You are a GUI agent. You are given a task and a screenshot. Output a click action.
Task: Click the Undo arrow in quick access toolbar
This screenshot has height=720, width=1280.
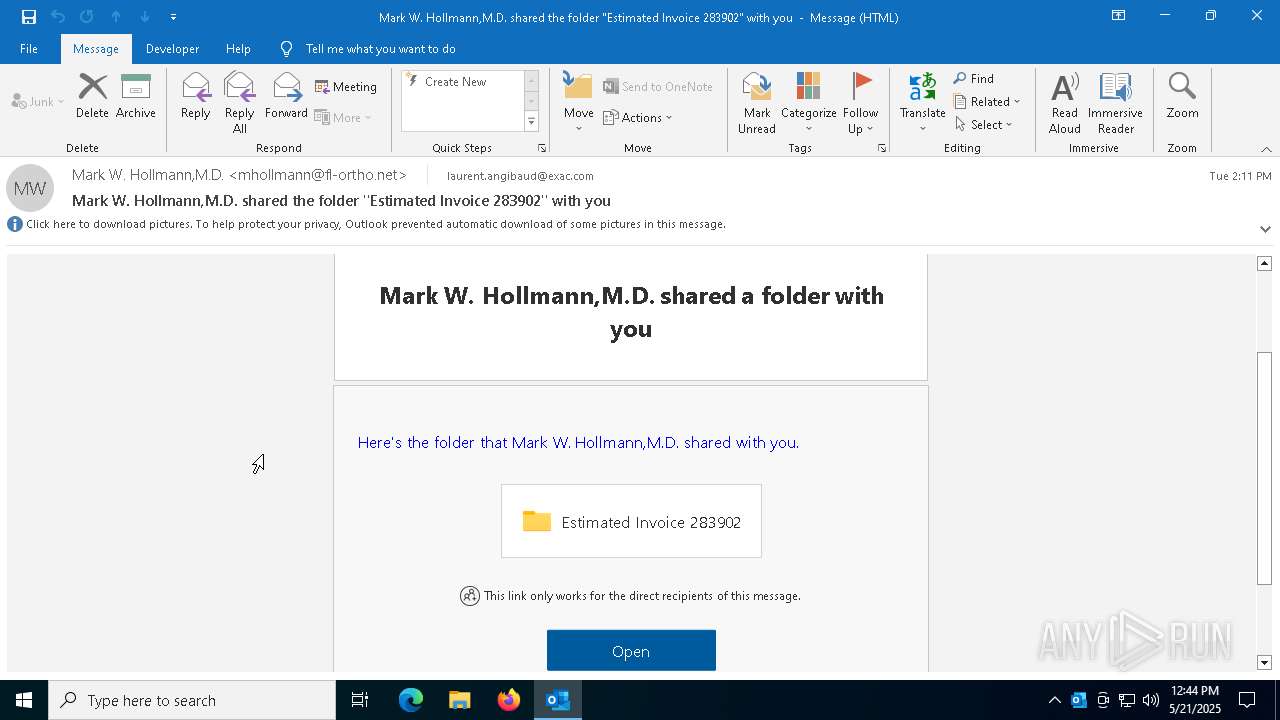(58, 17)
